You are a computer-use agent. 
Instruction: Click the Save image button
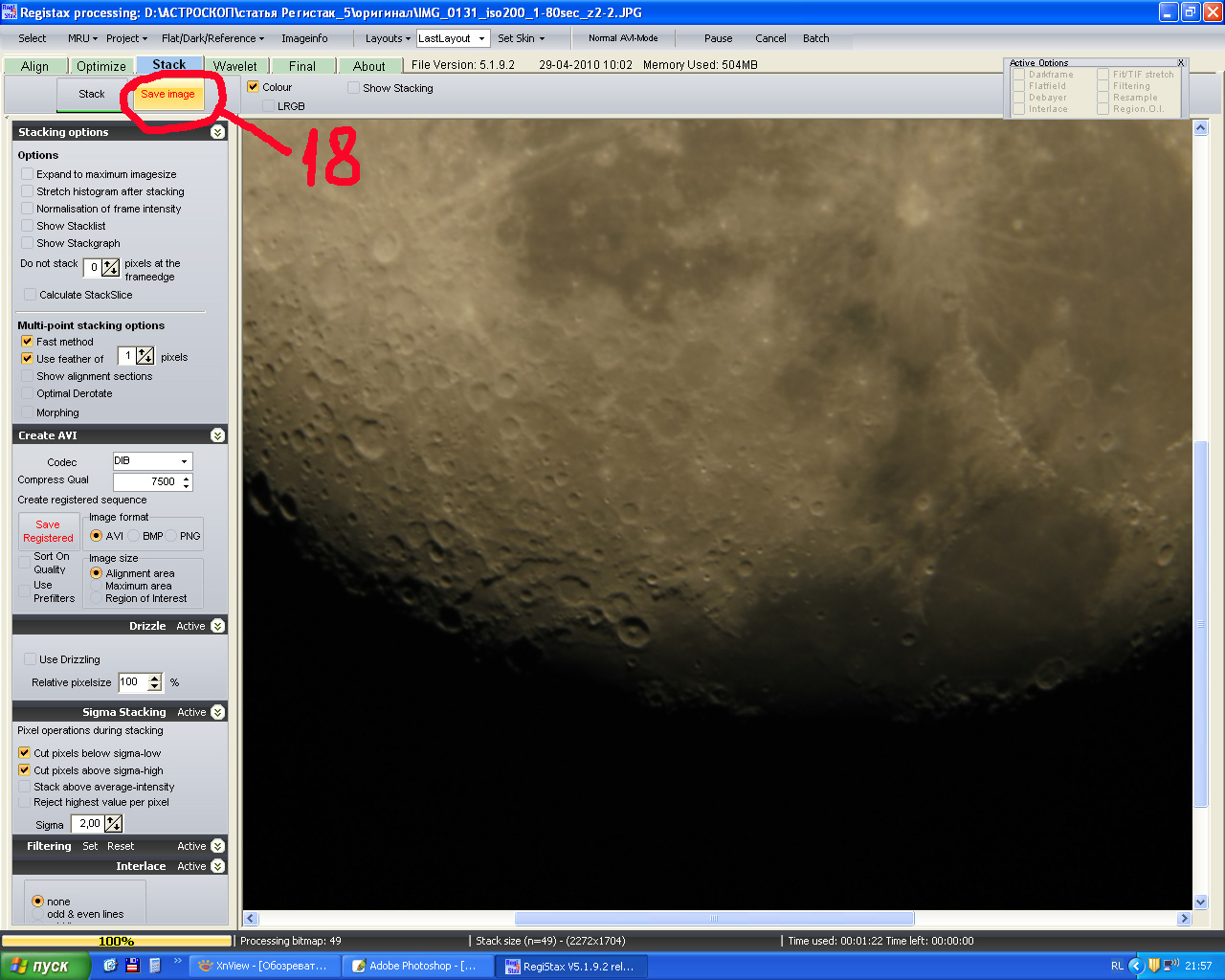click(167, 94)
